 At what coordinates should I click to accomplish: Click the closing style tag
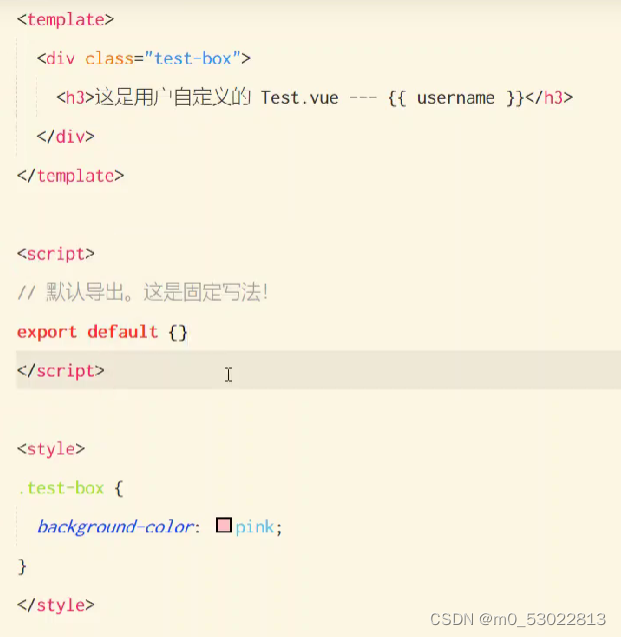click(x=56, y=605)
